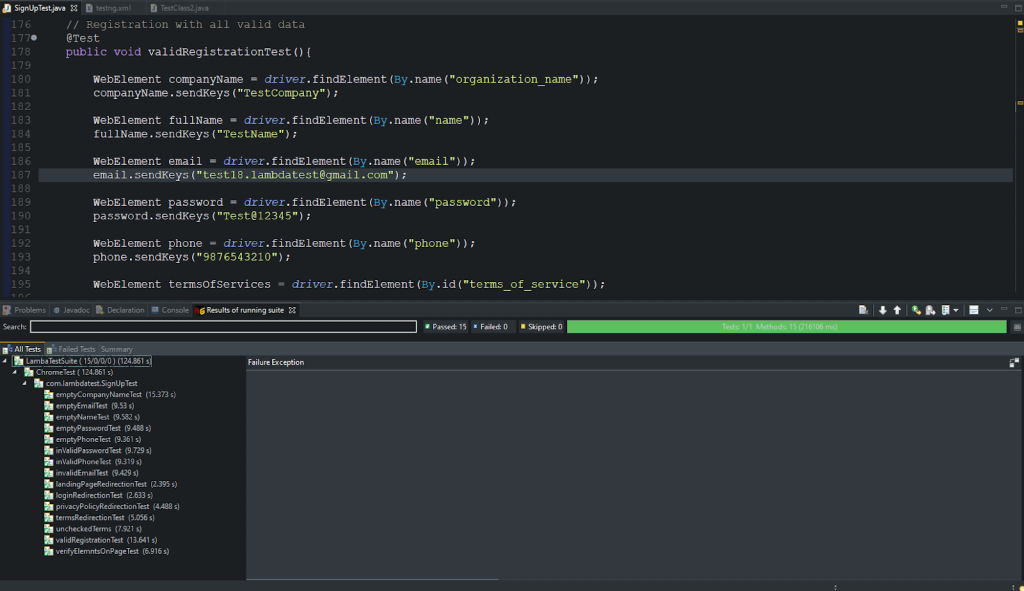Screen dimensions: 1024x591
Task: Click the layout icon in results toolbar
Action: pyautogui.click(x=973, y=310)
